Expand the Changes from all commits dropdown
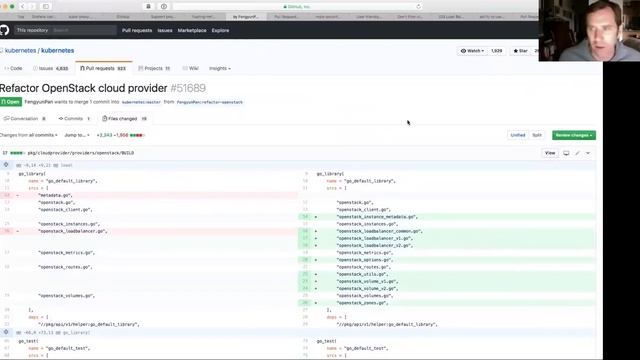The image size is (640, 360). [29, 135]
